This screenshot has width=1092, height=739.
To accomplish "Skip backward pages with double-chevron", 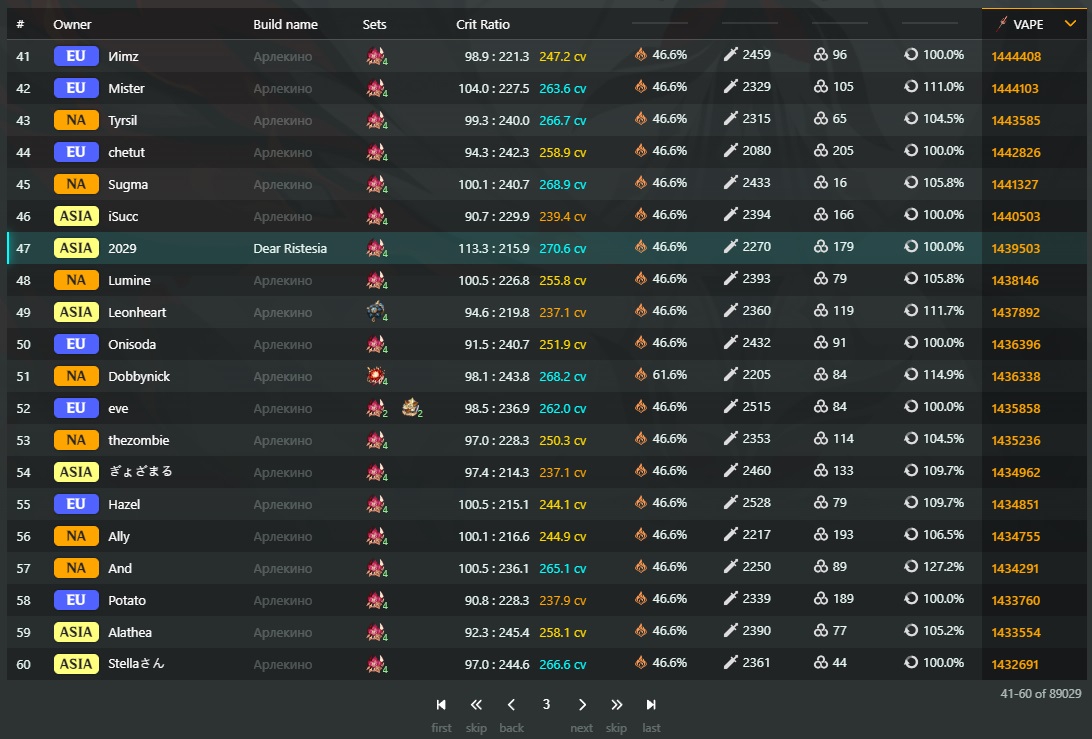I will (x=476, y=705).
